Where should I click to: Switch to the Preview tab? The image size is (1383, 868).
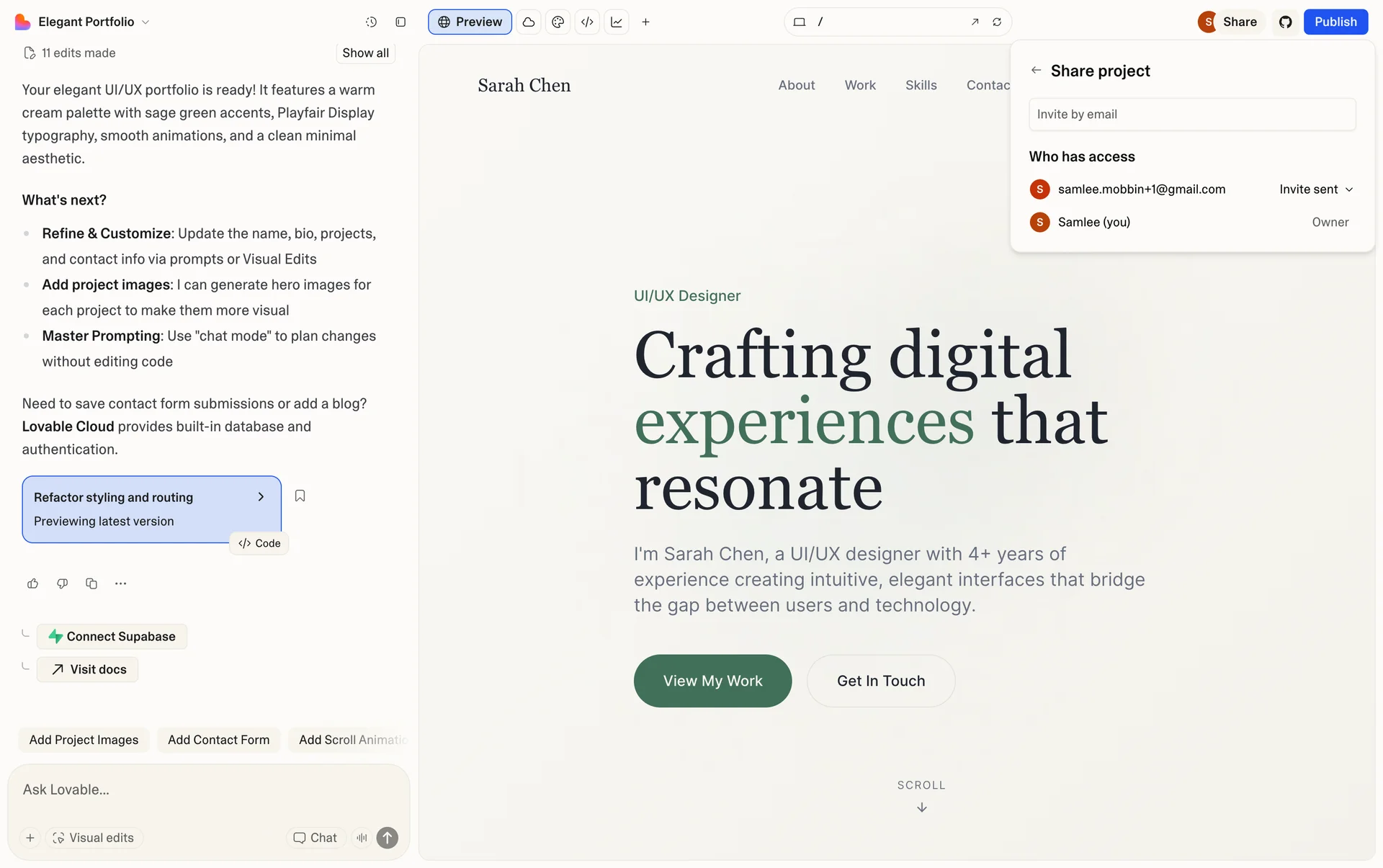coord(470,22)
